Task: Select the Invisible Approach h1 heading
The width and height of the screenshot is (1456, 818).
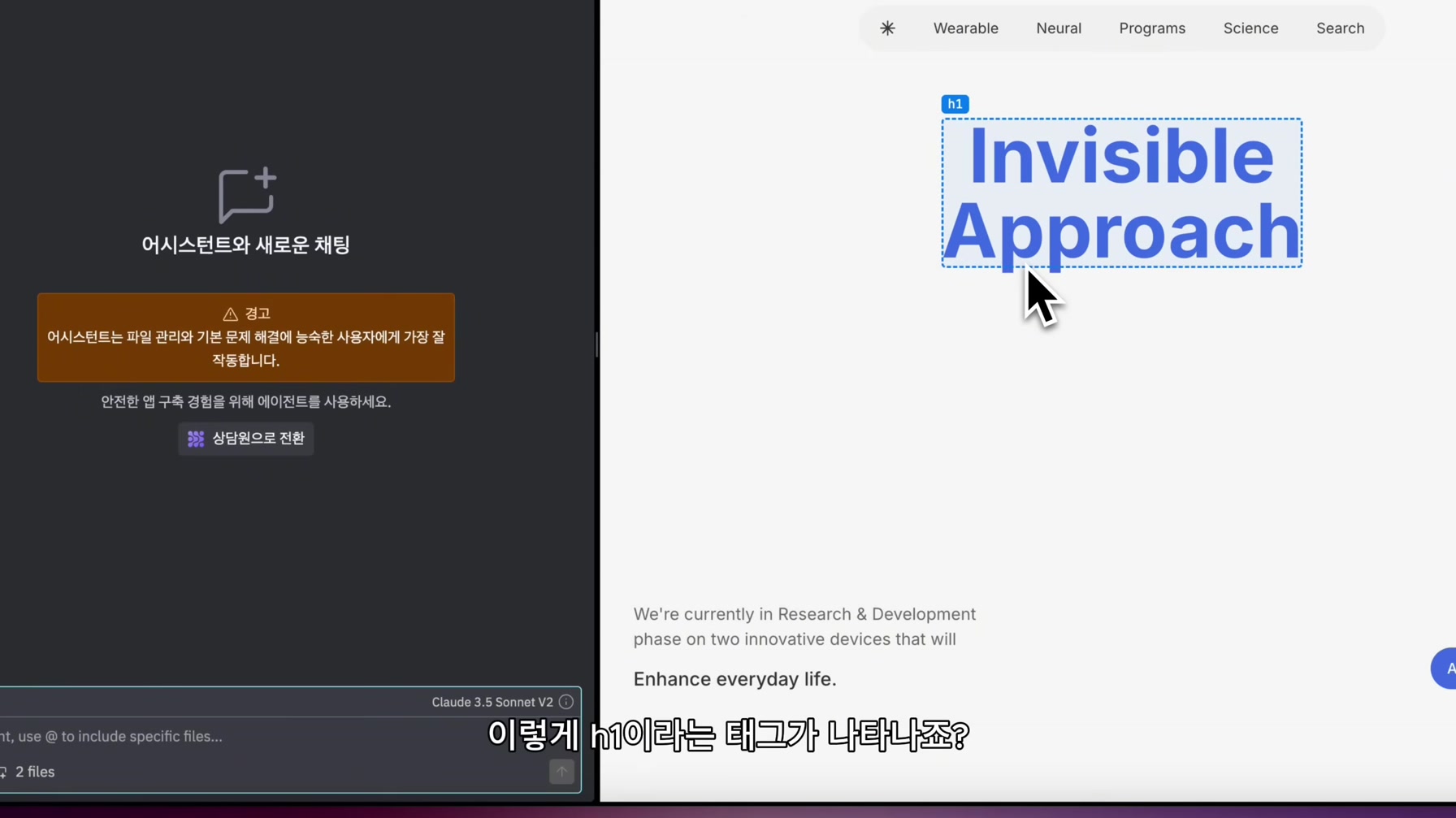Action: (1121, 193)
